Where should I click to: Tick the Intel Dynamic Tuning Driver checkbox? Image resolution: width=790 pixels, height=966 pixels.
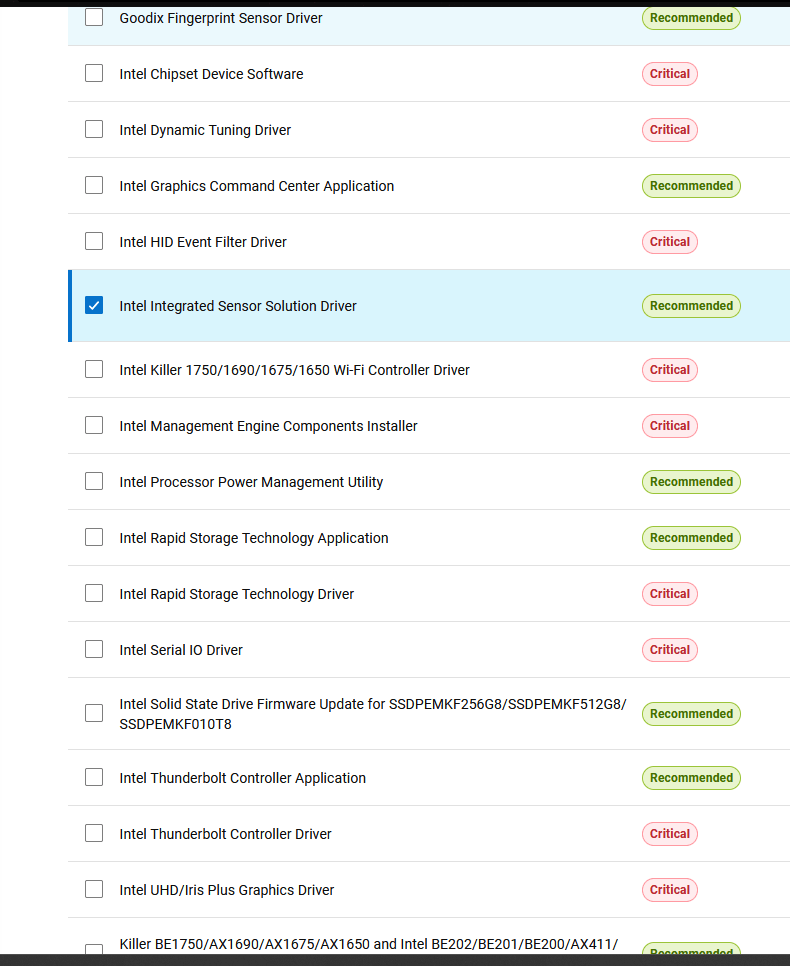pos(94,129)
